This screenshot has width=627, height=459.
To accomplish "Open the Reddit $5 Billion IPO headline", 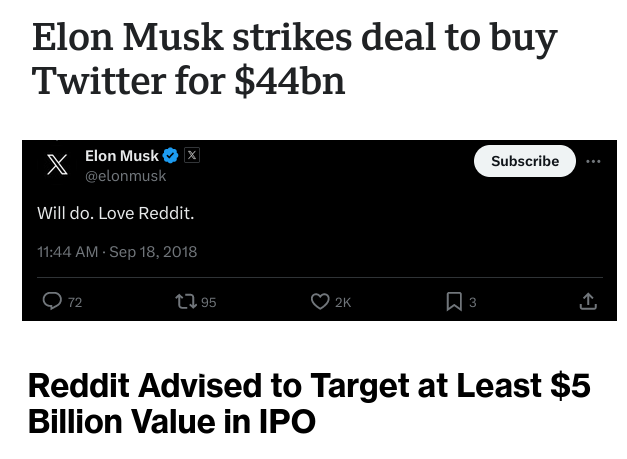I will pyautogui.click(x=308, y=403).
